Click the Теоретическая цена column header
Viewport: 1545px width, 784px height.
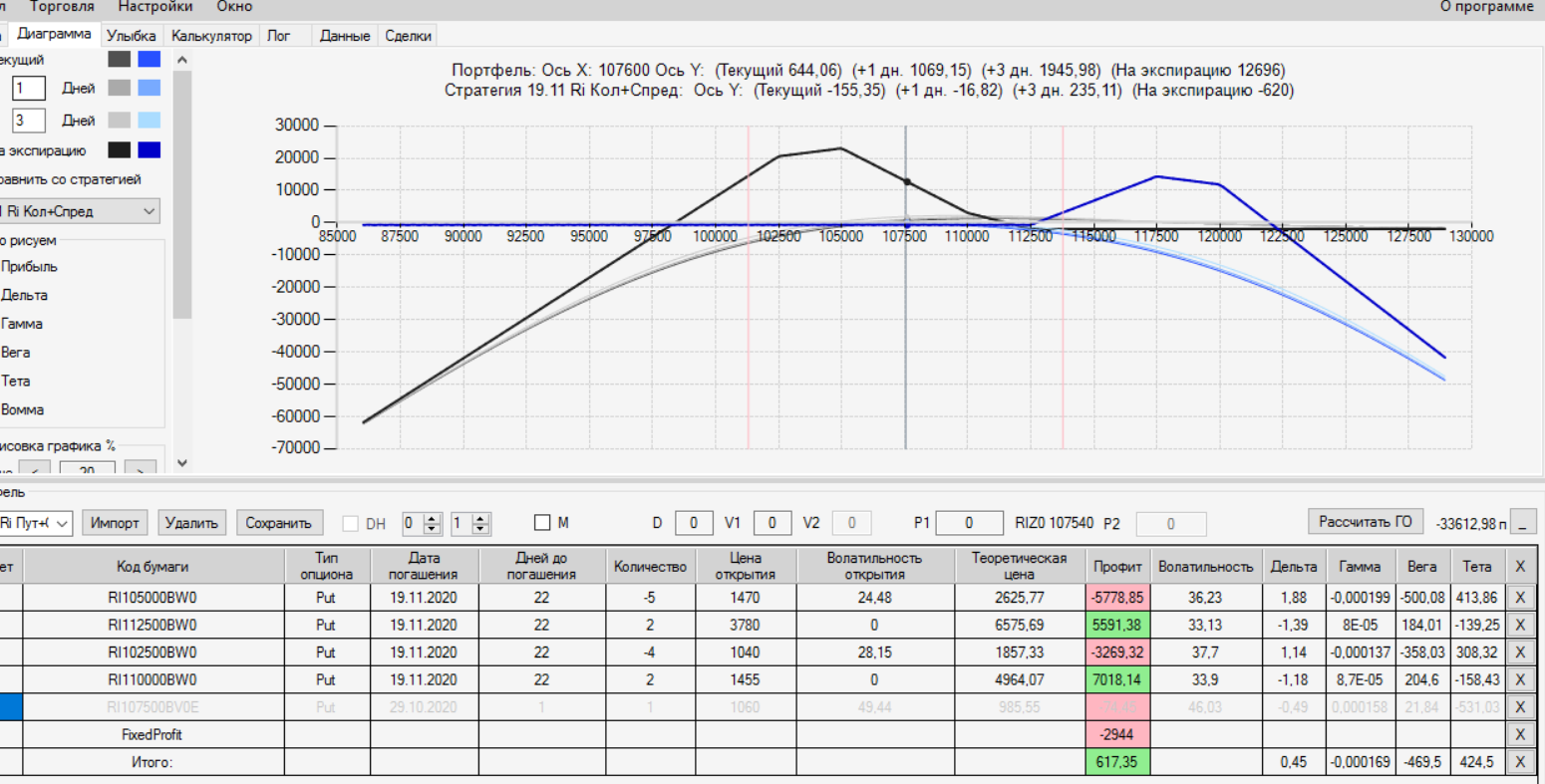tap(1019, 566)
